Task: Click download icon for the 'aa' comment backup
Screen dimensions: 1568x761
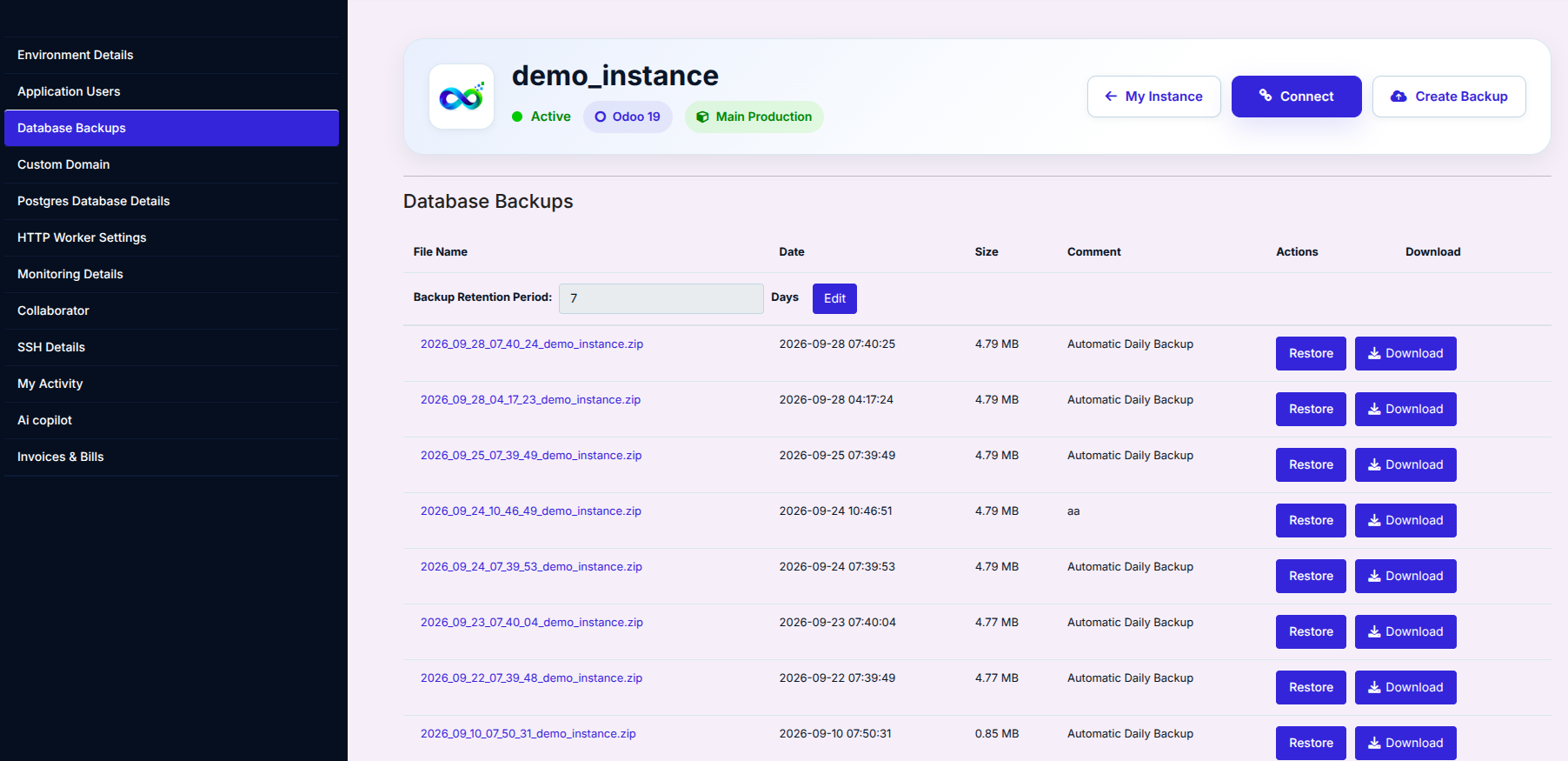Action: click(1374, 520)
